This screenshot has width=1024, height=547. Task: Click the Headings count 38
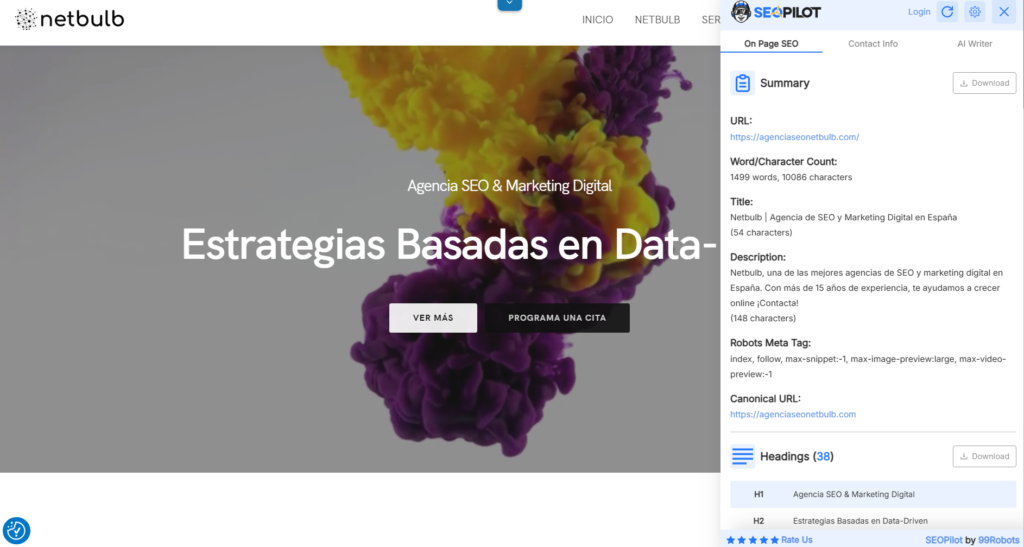824,456
